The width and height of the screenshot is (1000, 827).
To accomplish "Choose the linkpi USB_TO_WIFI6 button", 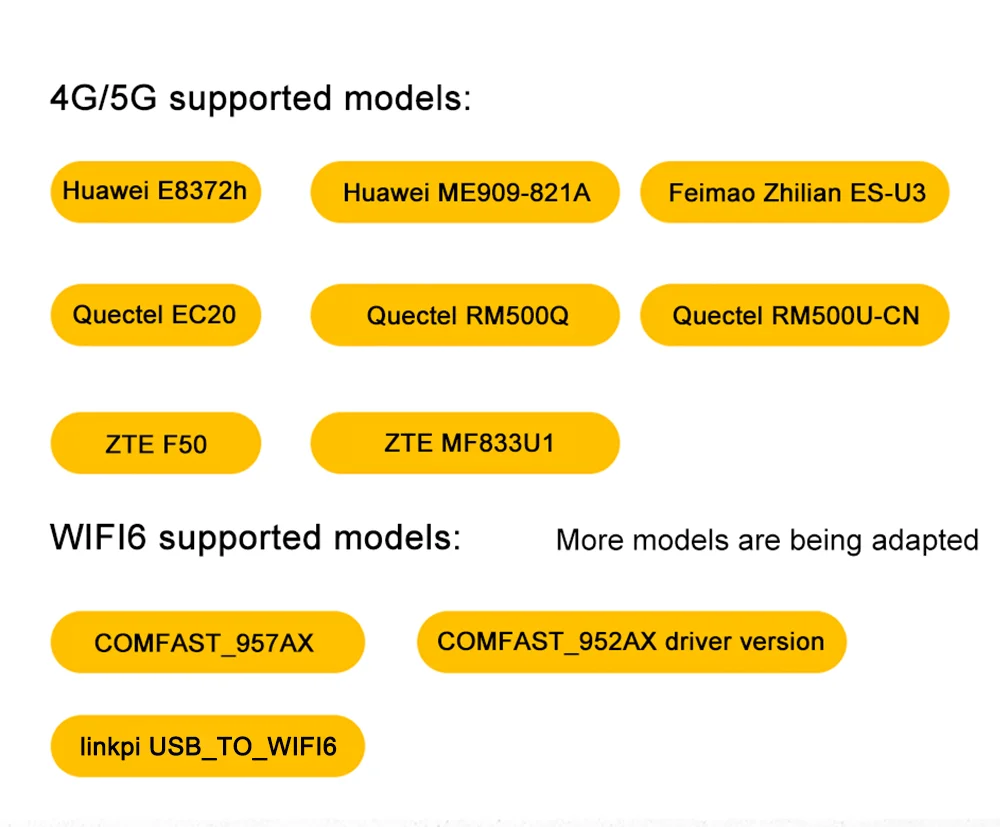I will click(x=207, y=746).
